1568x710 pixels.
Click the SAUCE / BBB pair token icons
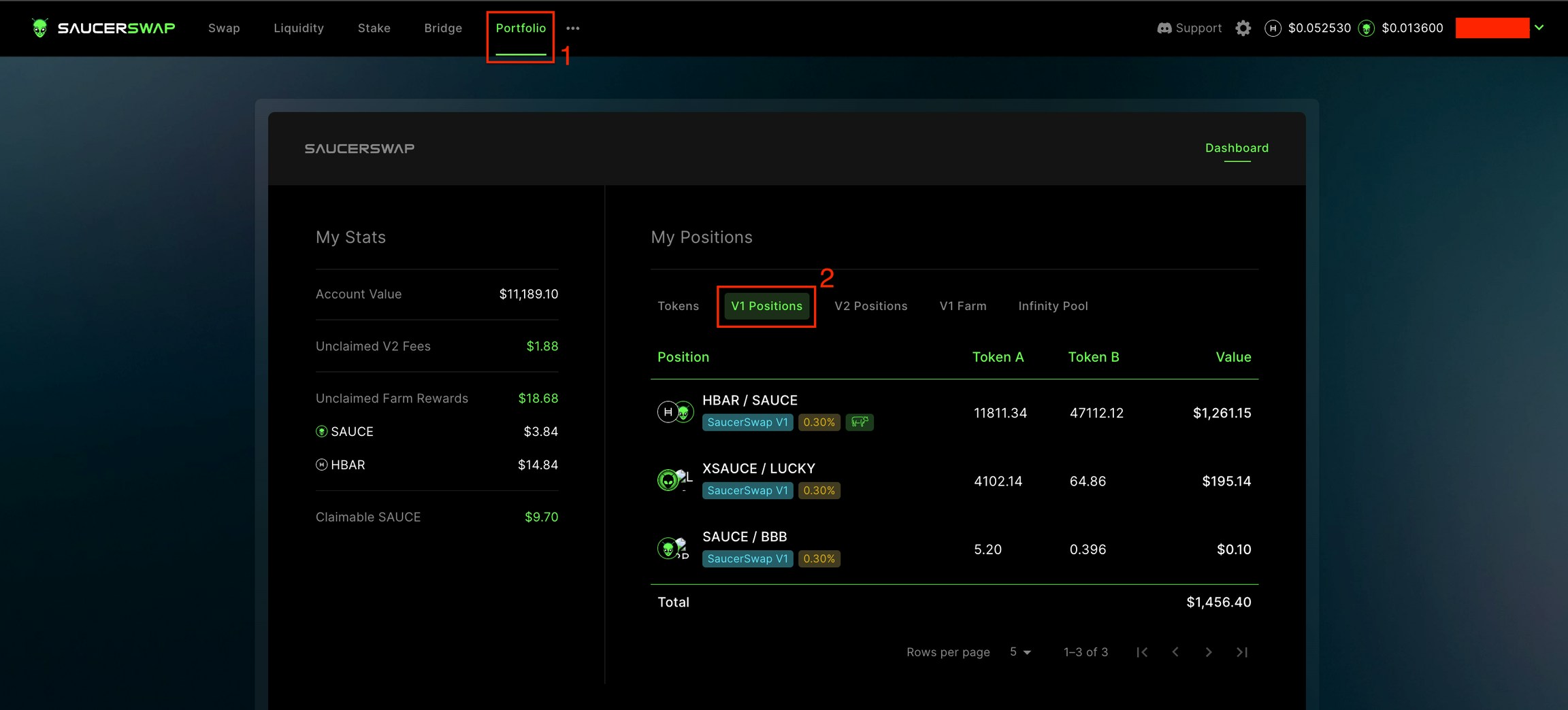click(674, 548)
